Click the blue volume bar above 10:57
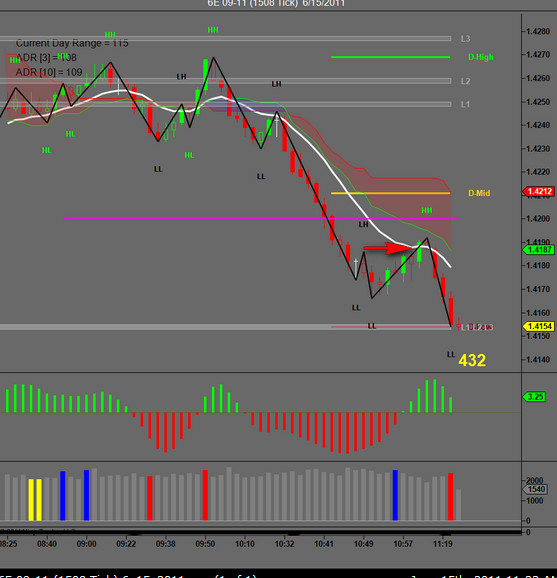557x578 pixels. pos(395,495)
